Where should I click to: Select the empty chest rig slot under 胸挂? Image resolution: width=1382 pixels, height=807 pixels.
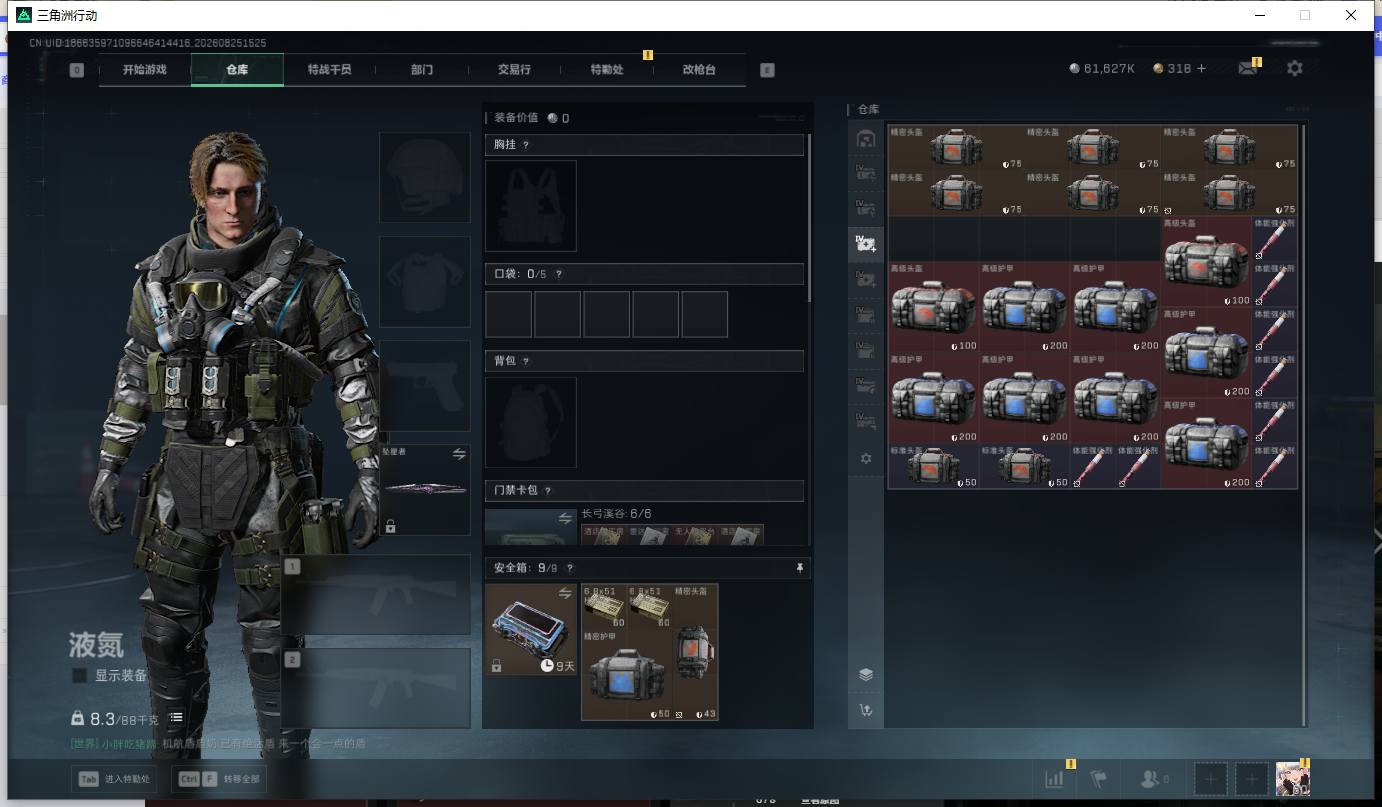(531, 206)
